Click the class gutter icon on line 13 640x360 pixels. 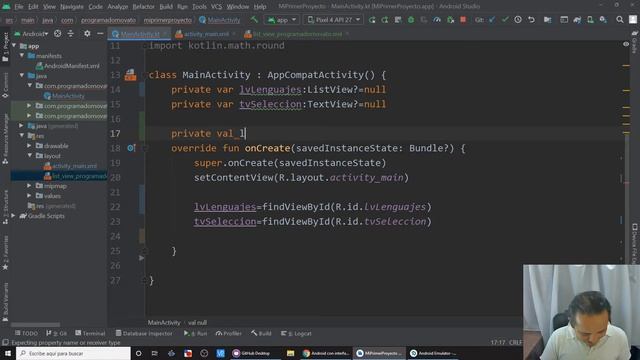click(x=130, y=75)
